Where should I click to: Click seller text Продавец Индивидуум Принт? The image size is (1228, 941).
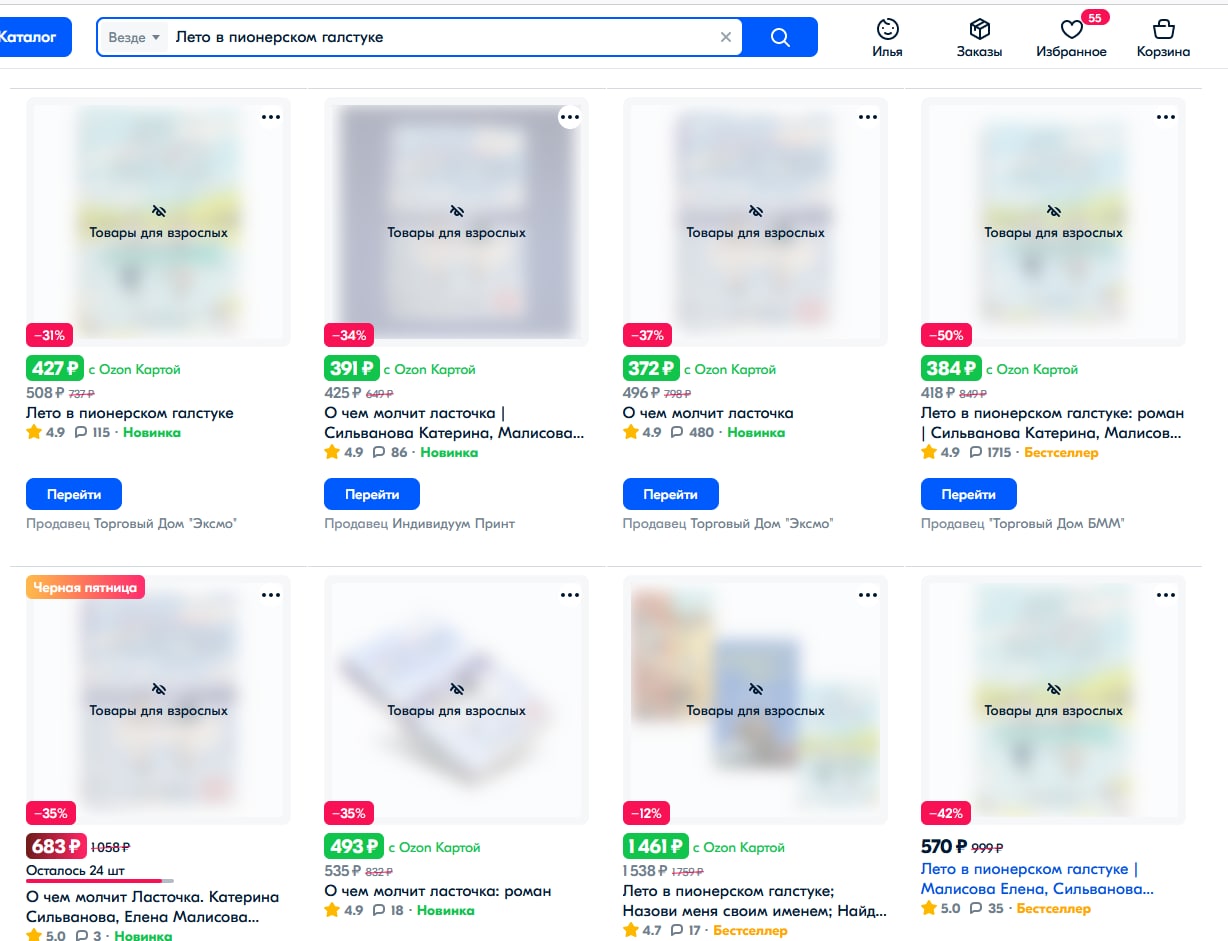[420, 523]
